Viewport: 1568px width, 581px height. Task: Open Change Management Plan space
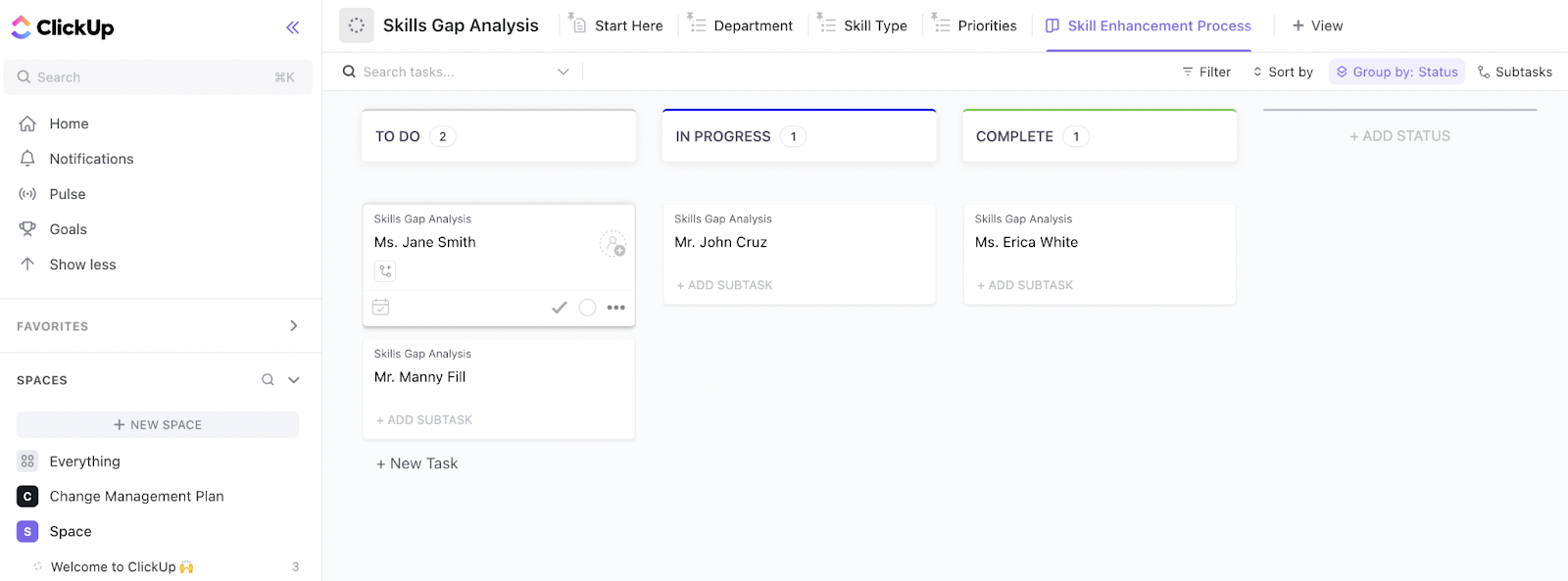pos(136,497)
